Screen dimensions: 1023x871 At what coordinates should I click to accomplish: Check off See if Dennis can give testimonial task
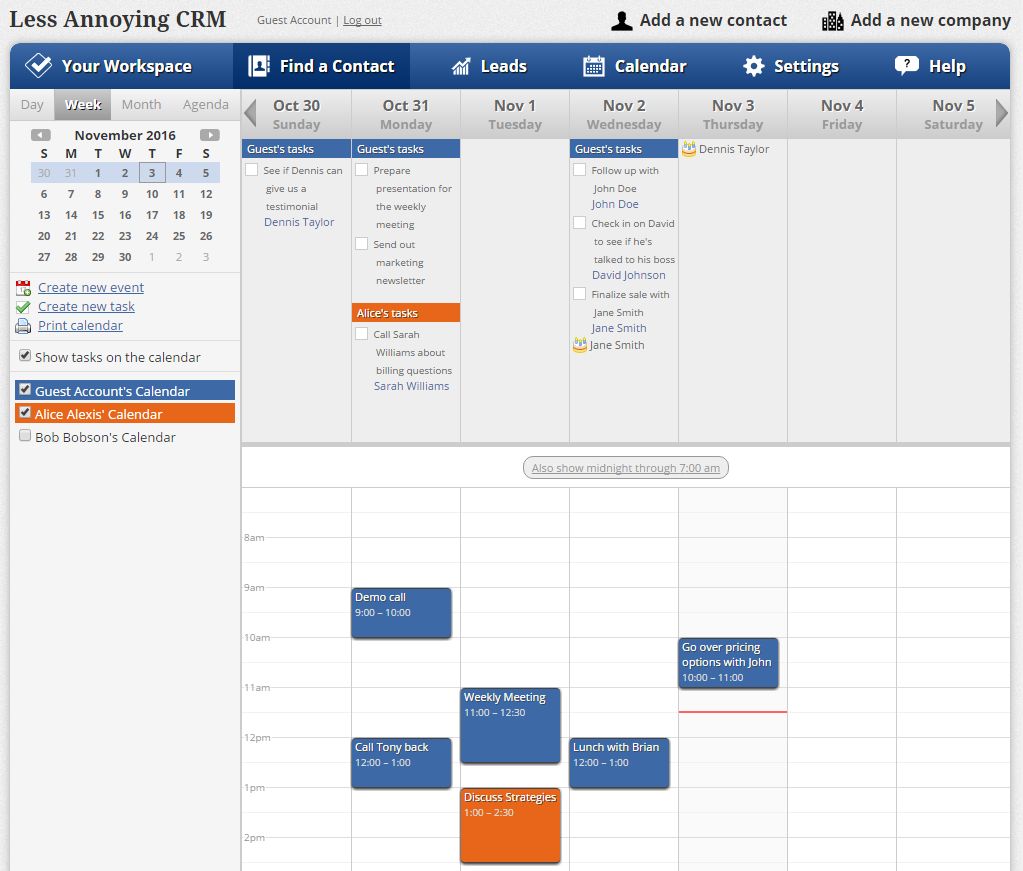(251, 170)
